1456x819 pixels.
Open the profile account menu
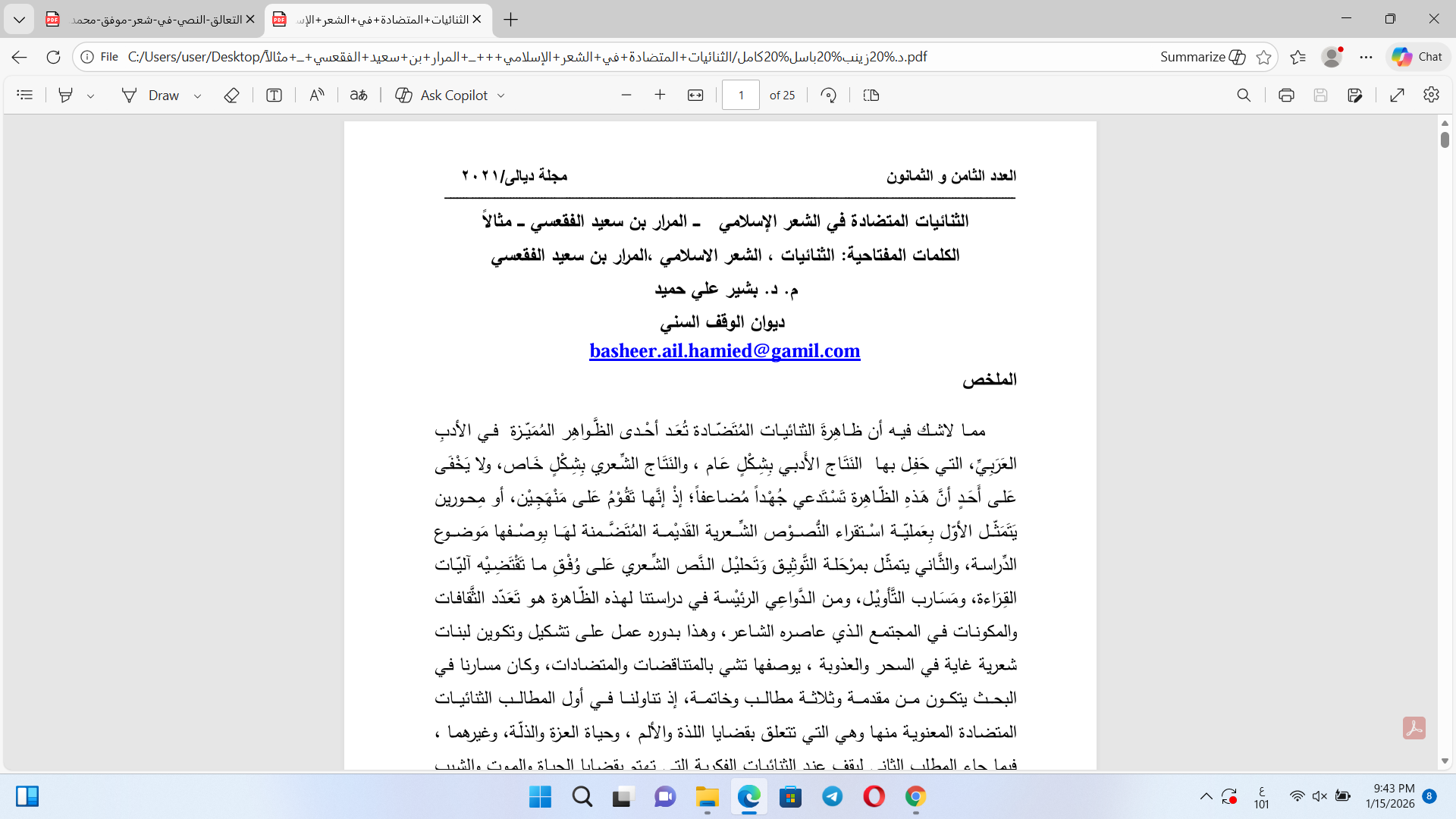pyautogui.click(x=1332, y=57)
